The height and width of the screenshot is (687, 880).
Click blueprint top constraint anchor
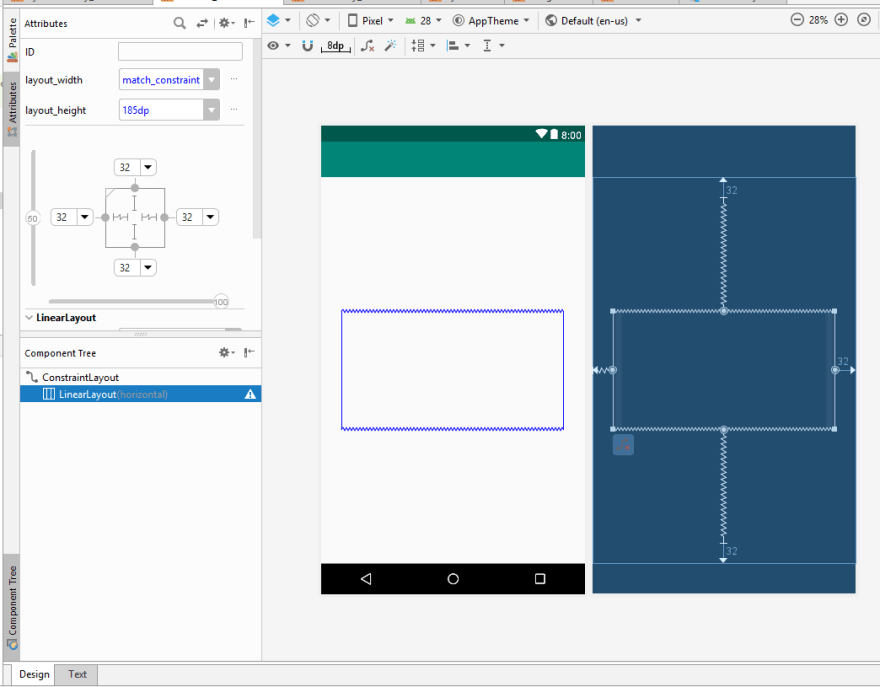click(x=723, y=311)
